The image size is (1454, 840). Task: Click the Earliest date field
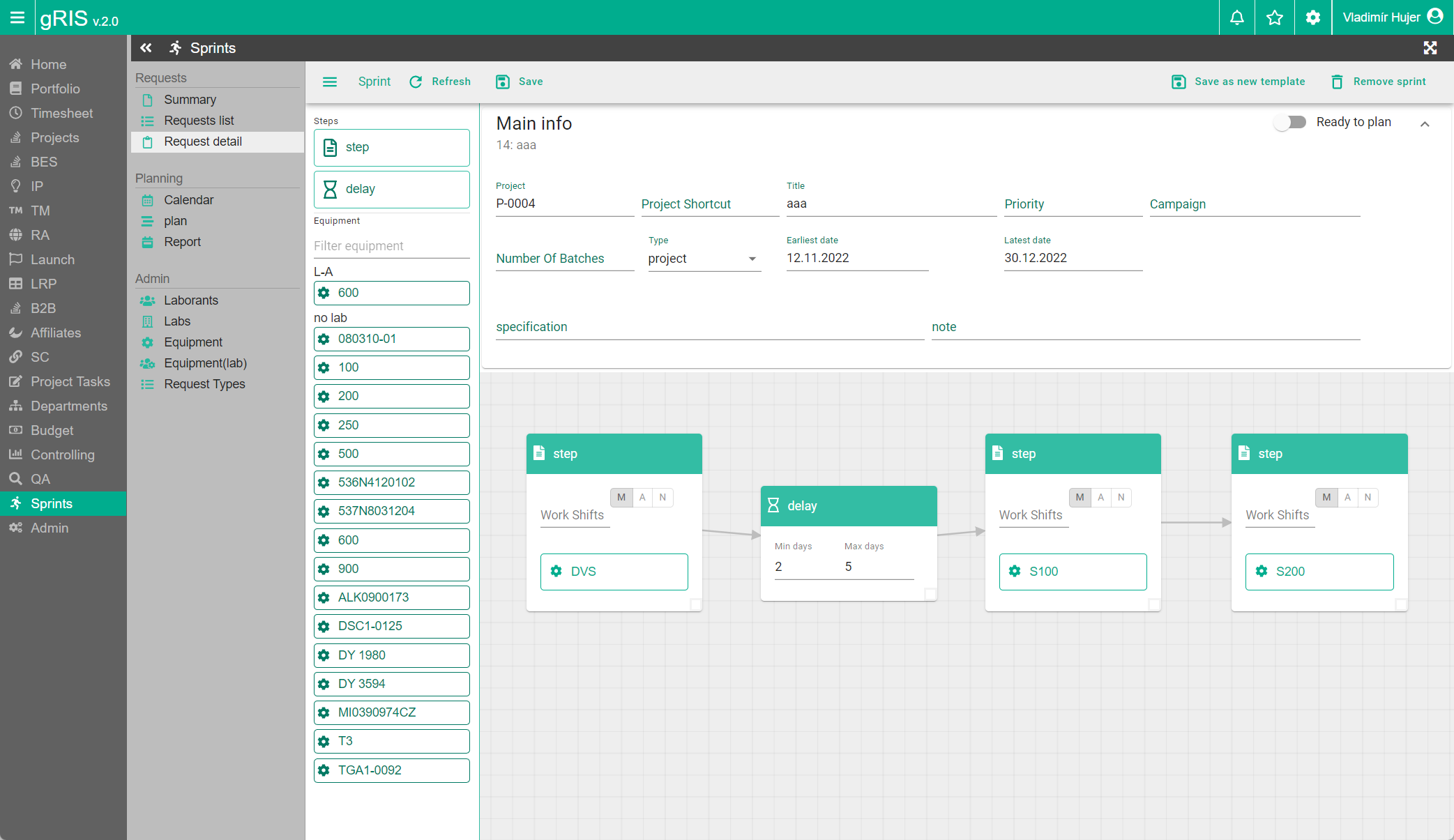857,258
